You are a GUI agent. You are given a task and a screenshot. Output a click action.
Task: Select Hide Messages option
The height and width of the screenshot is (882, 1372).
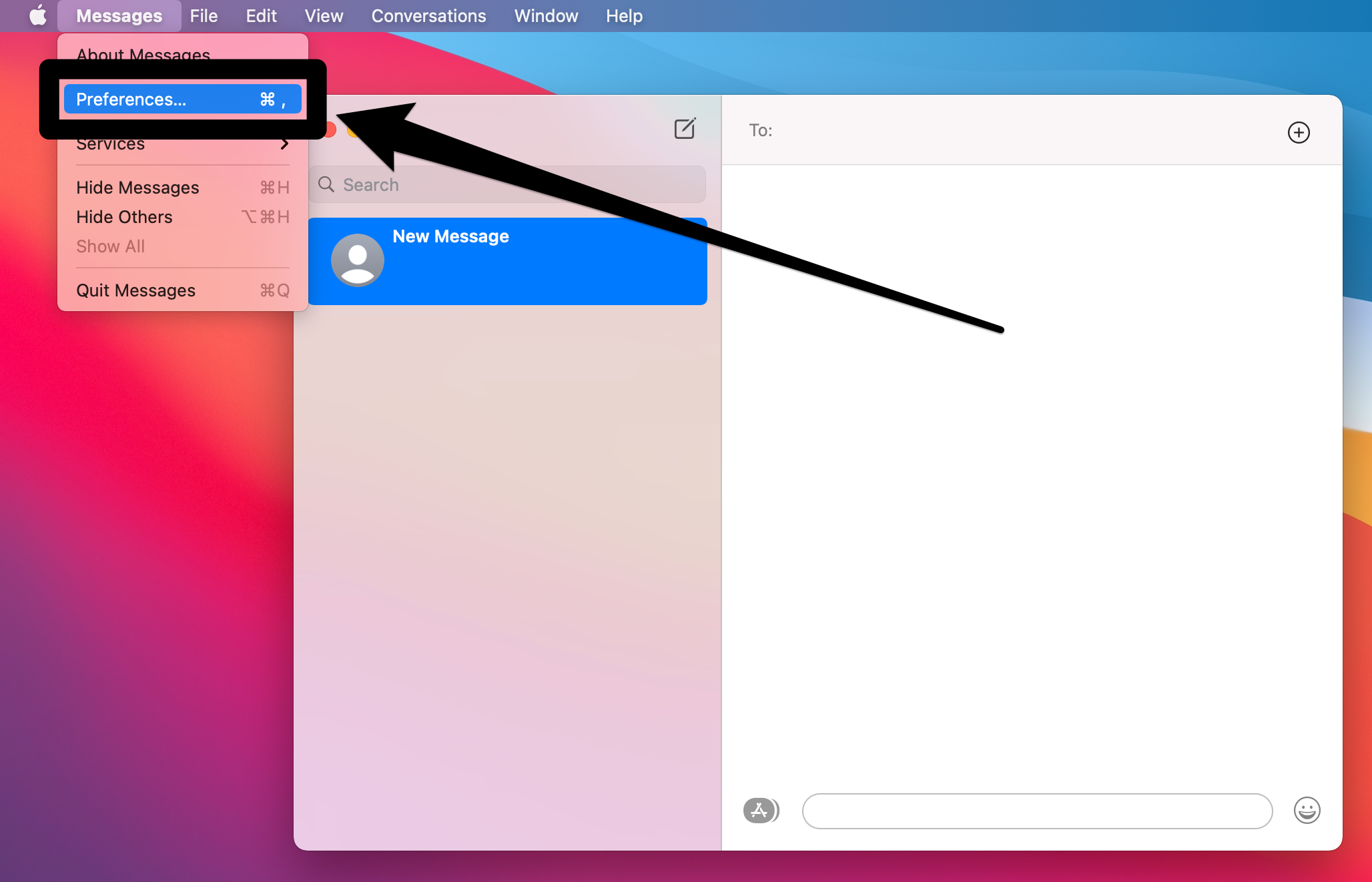pyautogui.click(x=137, y=187)
